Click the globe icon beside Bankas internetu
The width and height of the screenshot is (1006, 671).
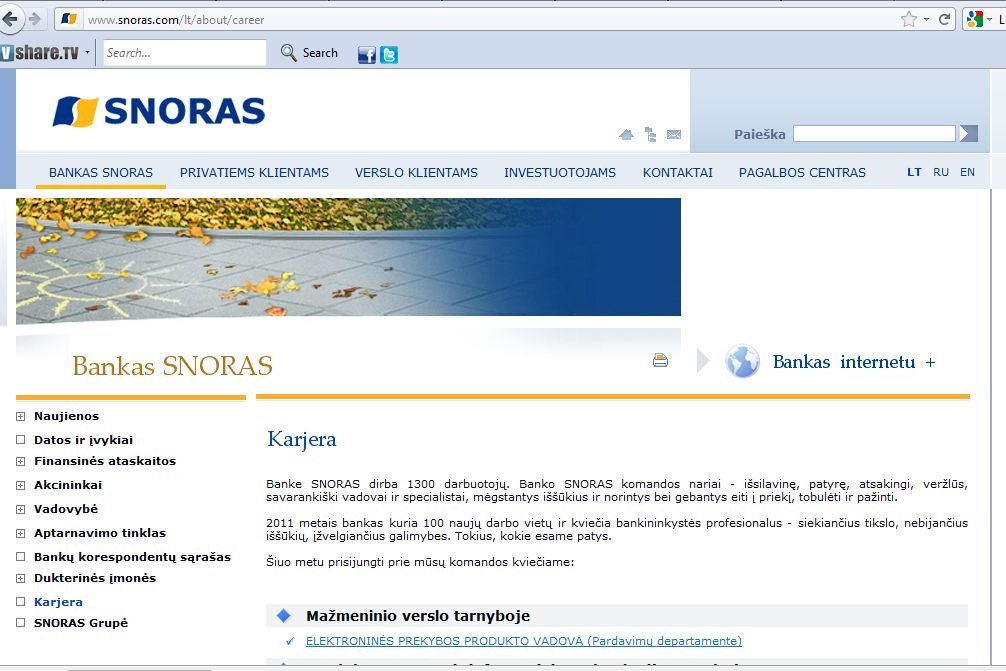(x=742, y=361)
